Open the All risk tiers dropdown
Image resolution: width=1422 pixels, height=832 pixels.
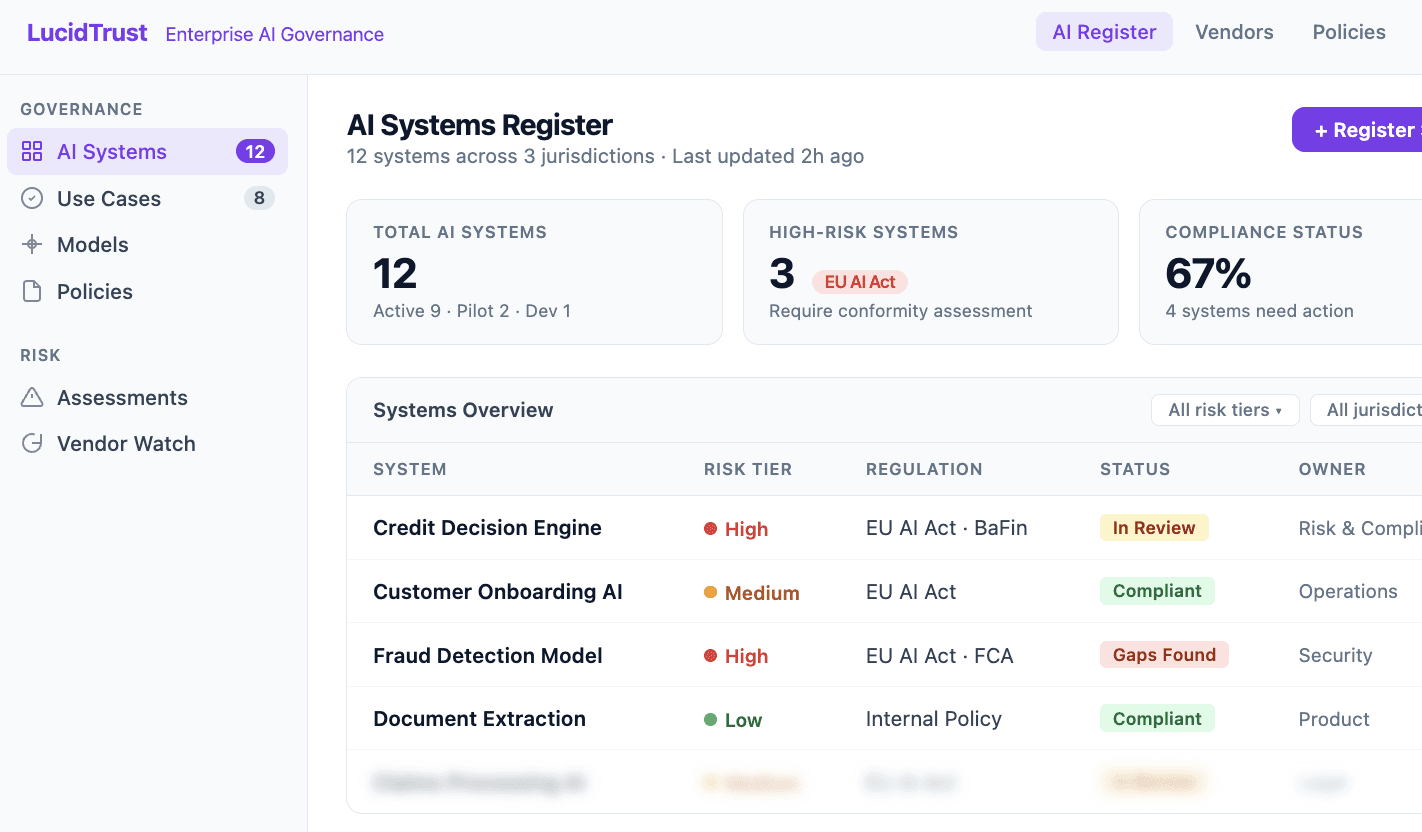pos(1225,410)
